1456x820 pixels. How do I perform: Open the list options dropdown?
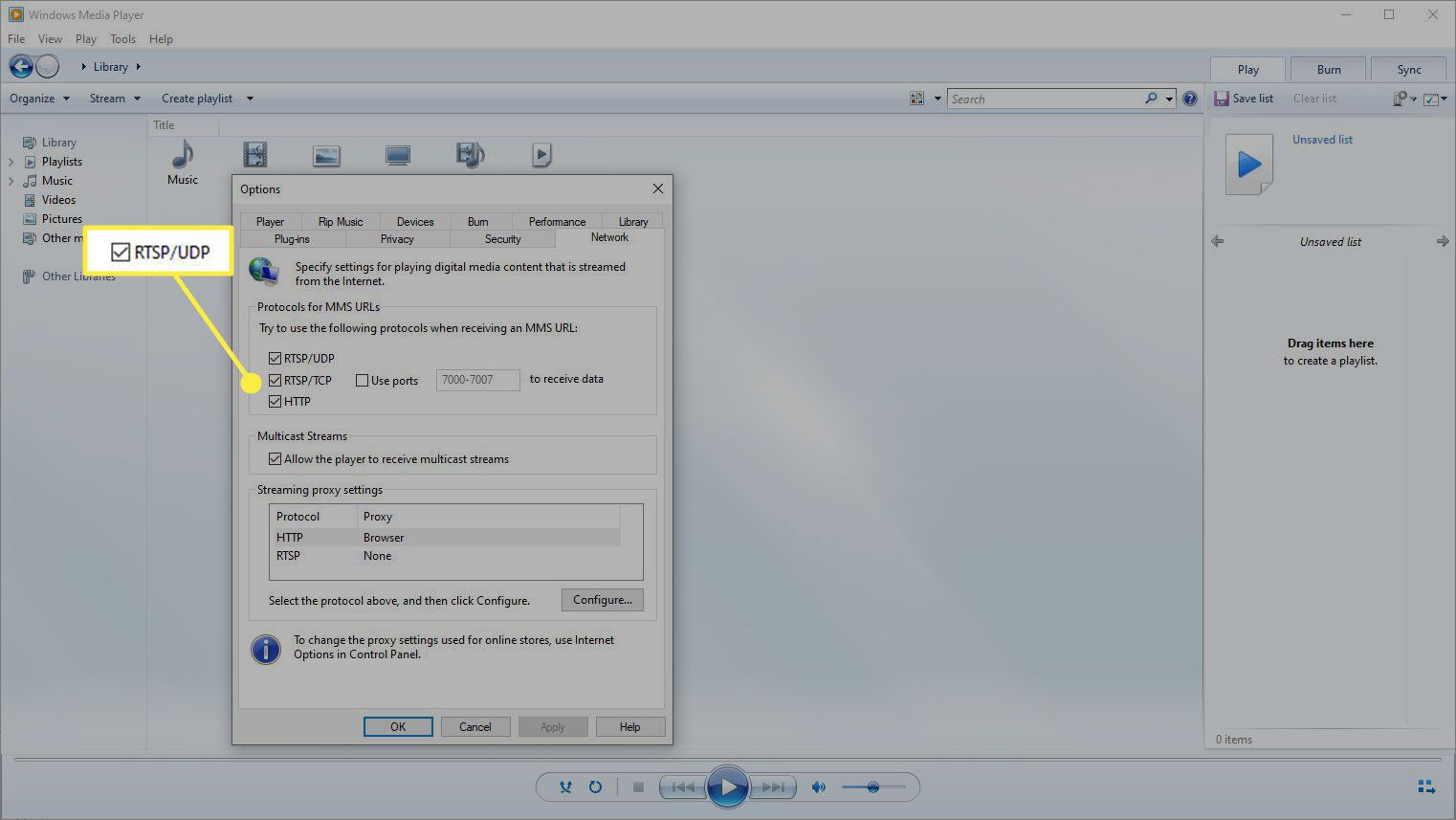coord(1435,99)
